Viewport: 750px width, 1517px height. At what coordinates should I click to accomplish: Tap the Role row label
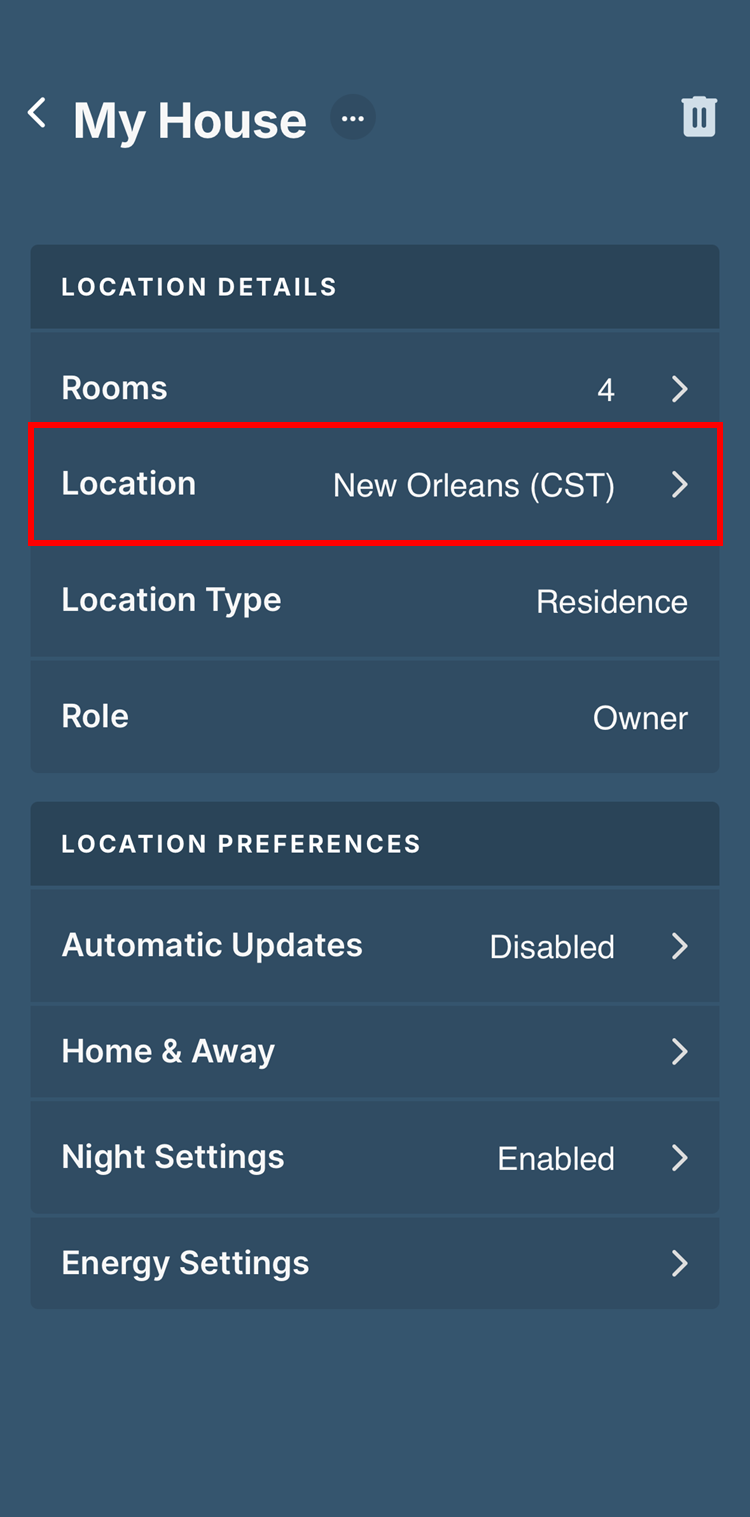[95, 716]
